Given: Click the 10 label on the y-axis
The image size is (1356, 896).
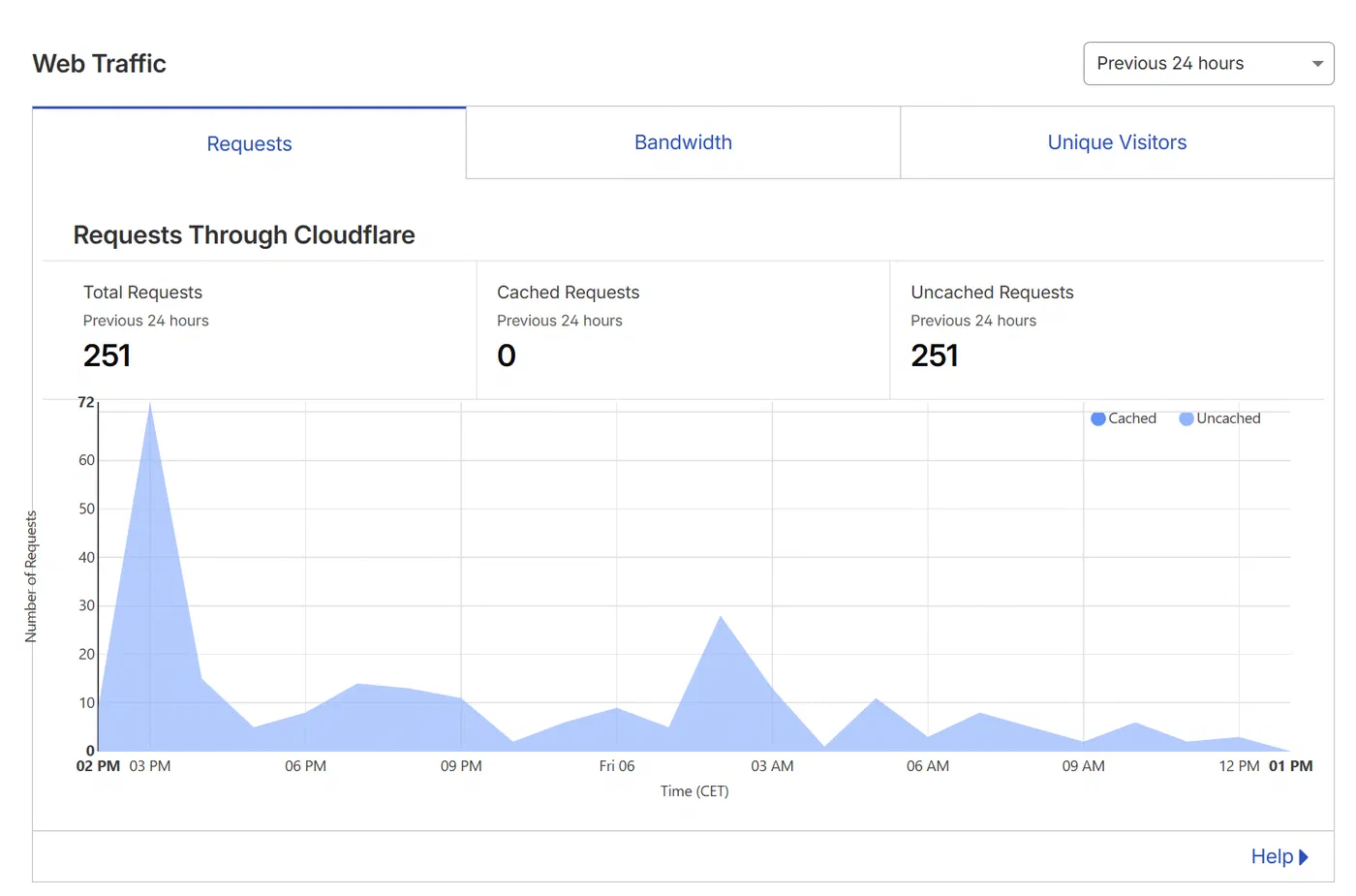Looking at the screenshot, I should pyautogui.click(x=87, y=702).
